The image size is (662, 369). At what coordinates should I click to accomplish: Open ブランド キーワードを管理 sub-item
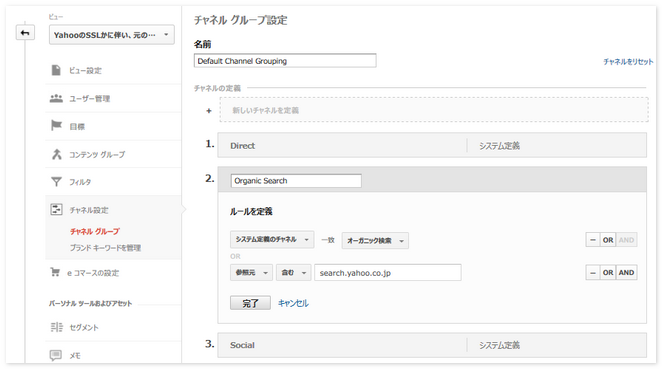click(x=105, y=248)
